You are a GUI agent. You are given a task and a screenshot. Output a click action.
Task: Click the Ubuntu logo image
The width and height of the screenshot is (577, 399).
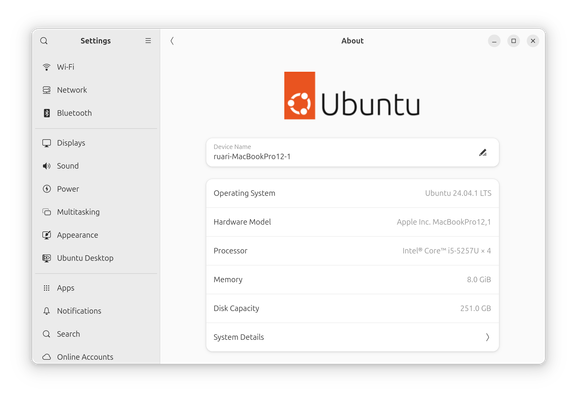pos(352,96)
